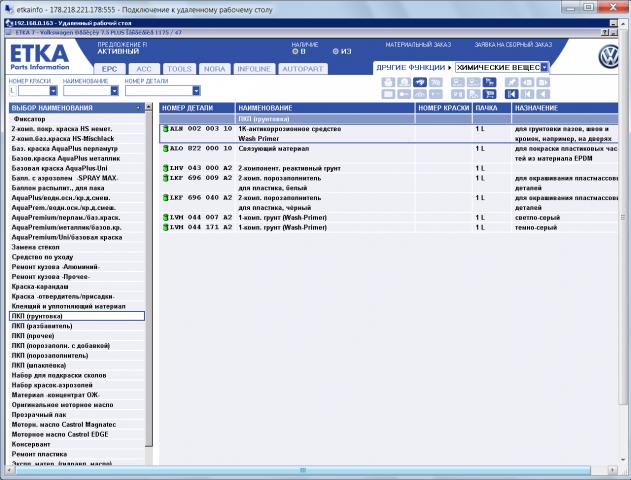Screen dimensions: 631x480
Task: Open the НОМЕР КРАСКИ dropdown arrow
Action: point(53,91)
